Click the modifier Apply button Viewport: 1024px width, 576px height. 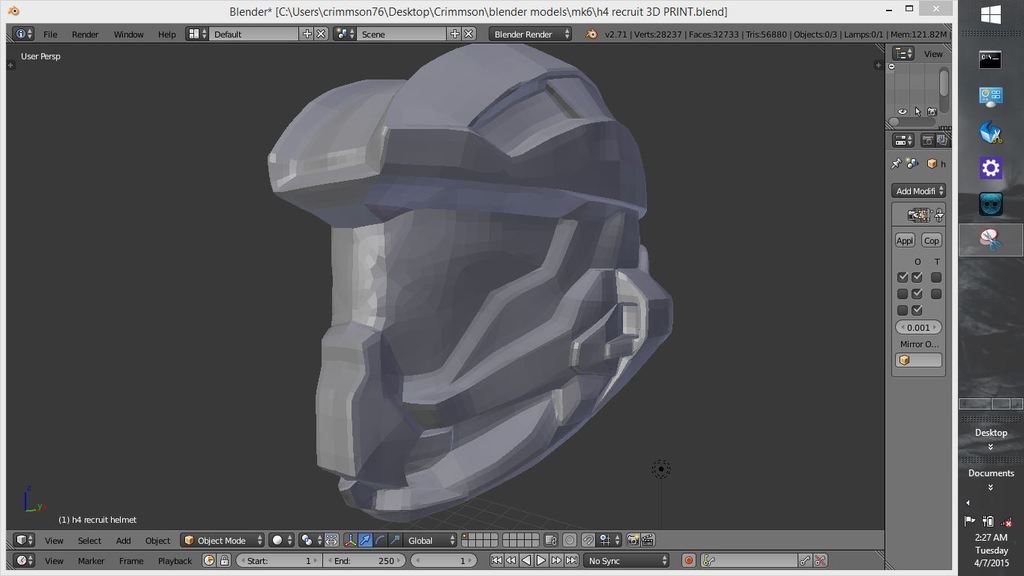(904, 240)
